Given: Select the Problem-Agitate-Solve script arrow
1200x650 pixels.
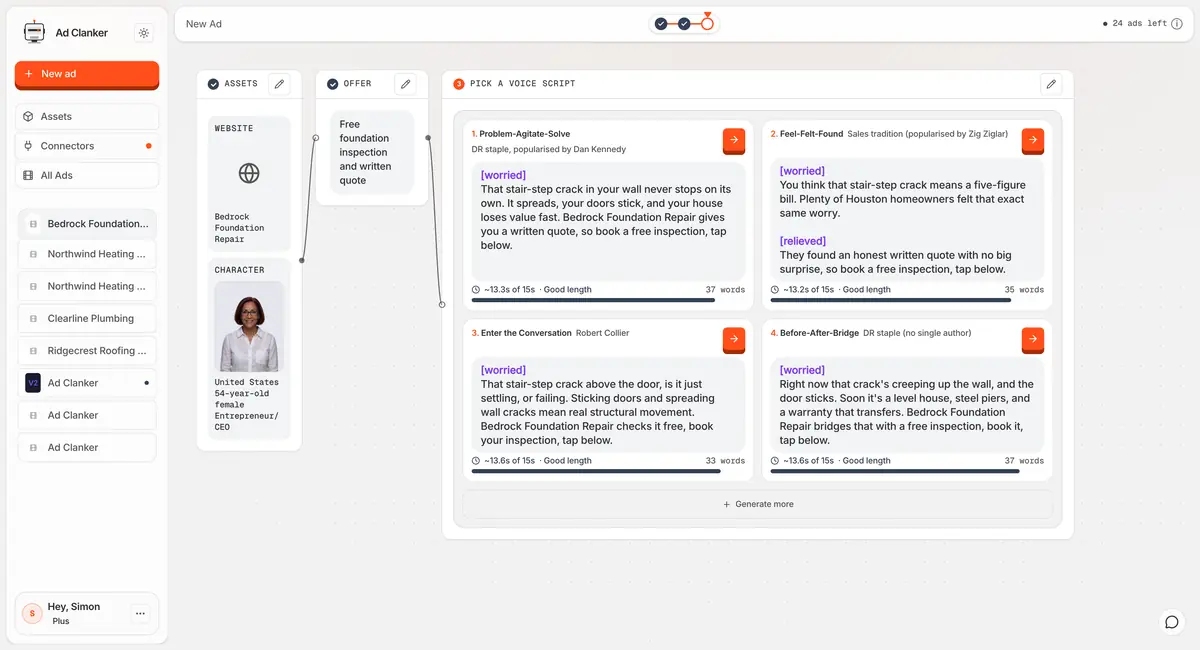Looking at the screenshot, I should [x=734, y=141].
